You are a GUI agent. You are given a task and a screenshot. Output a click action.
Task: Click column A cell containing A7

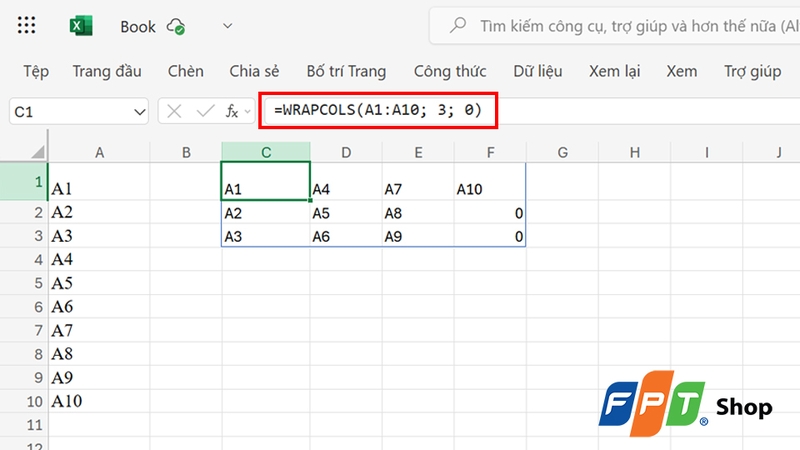pyautogui.click(x=99, y=331)
